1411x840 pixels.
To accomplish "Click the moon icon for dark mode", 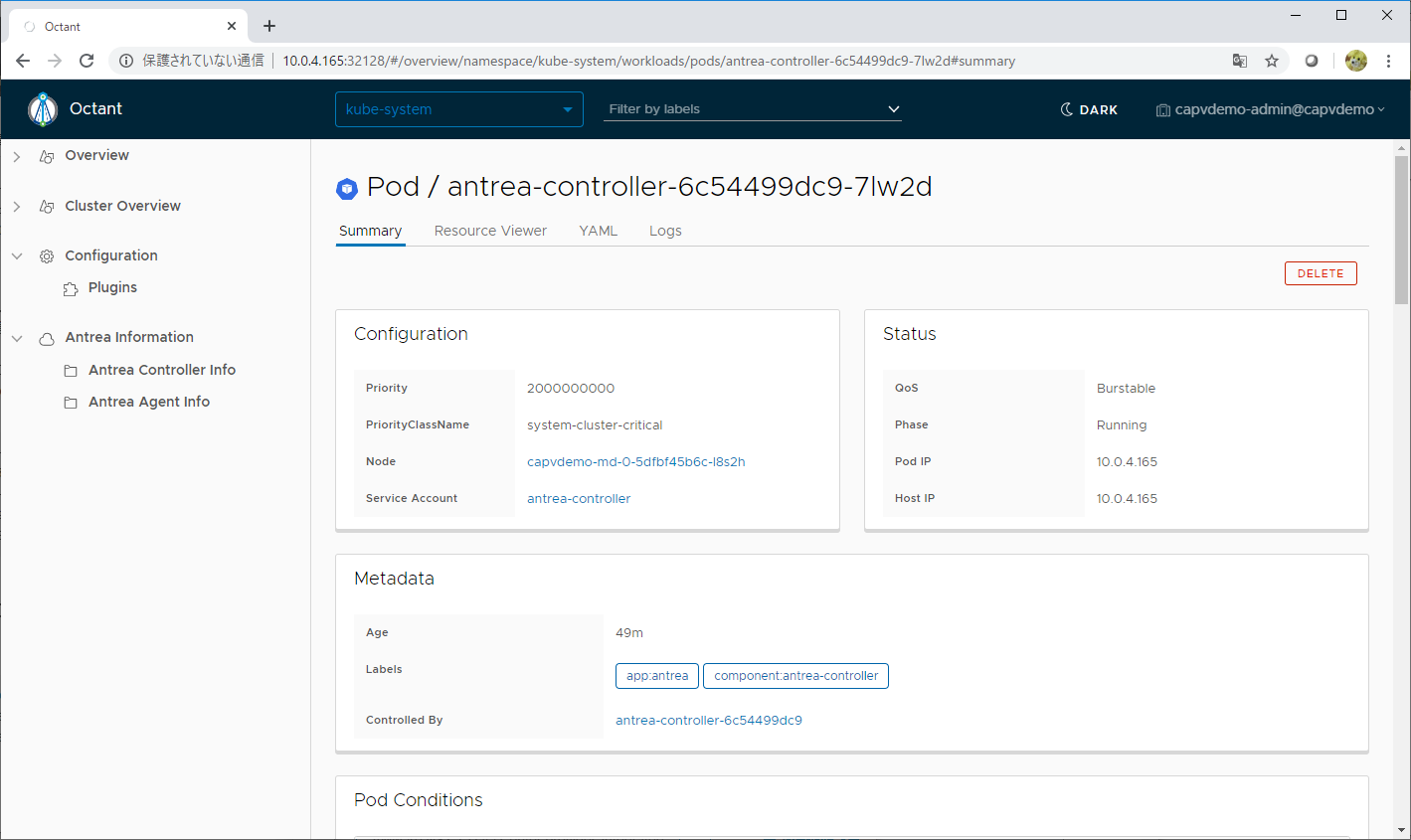I will coord(1067,109).
